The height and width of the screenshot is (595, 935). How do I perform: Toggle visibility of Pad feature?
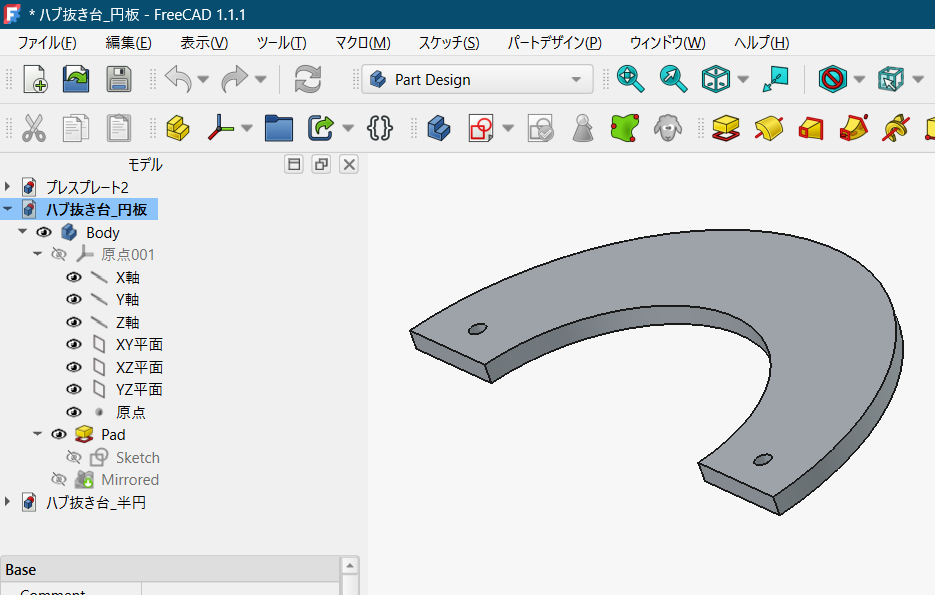pyautogui.click(x=58, y=434)
